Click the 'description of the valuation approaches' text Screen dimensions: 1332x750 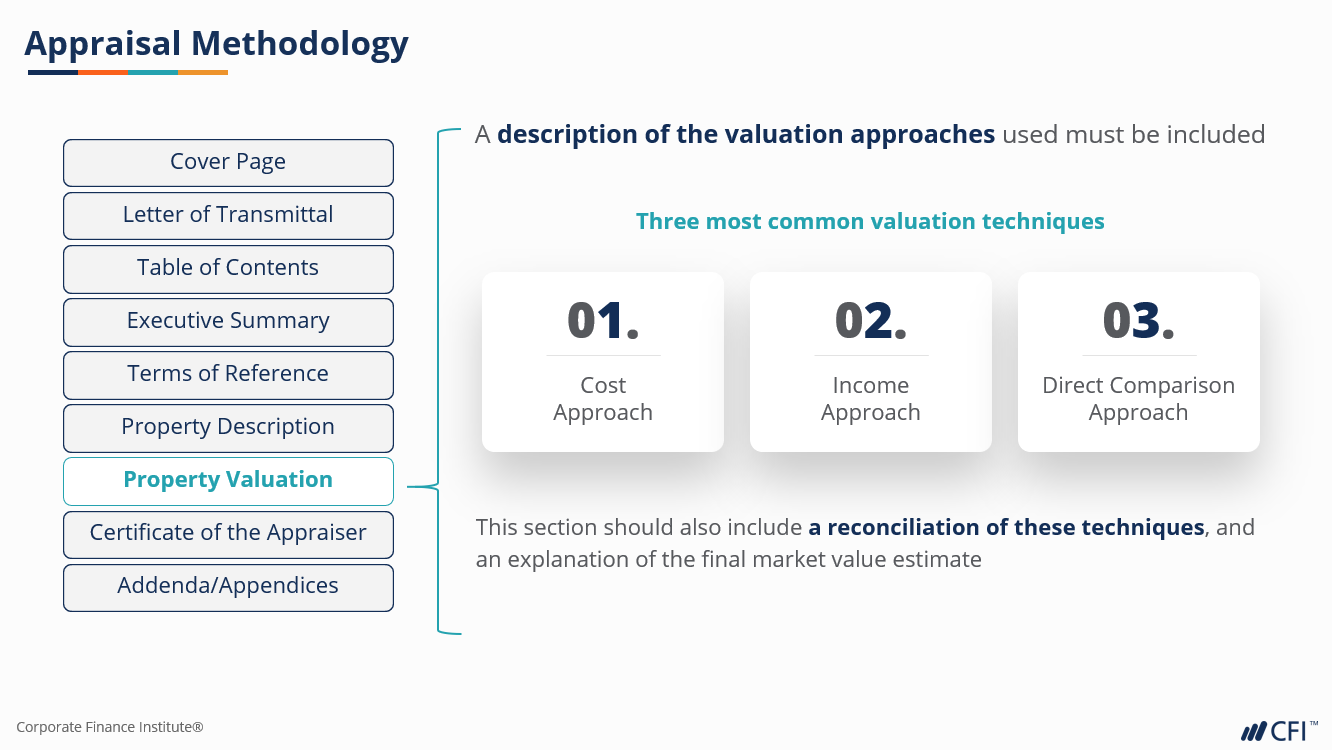pos(746,134)
